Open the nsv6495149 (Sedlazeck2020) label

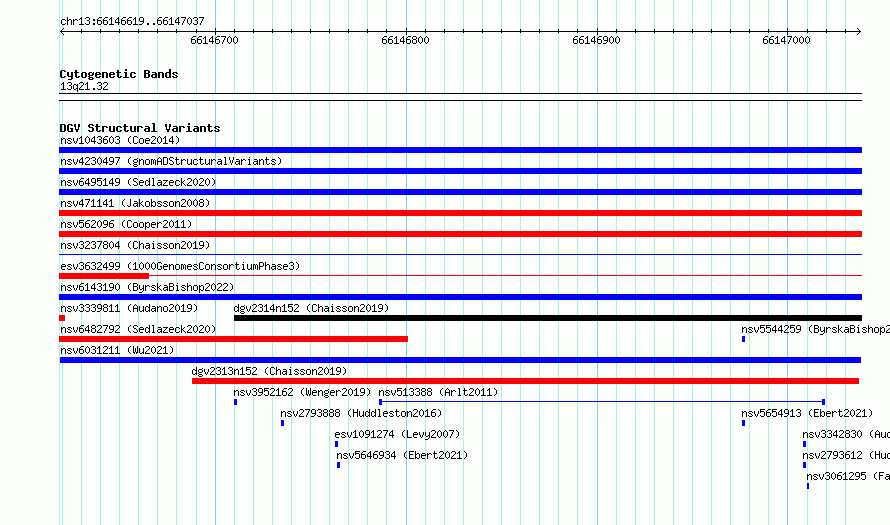pos(138,182)
